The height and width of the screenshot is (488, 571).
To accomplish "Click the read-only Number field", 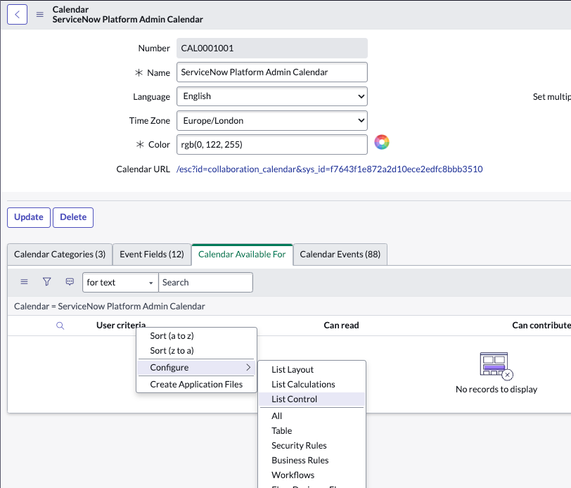I will [272, 48].
